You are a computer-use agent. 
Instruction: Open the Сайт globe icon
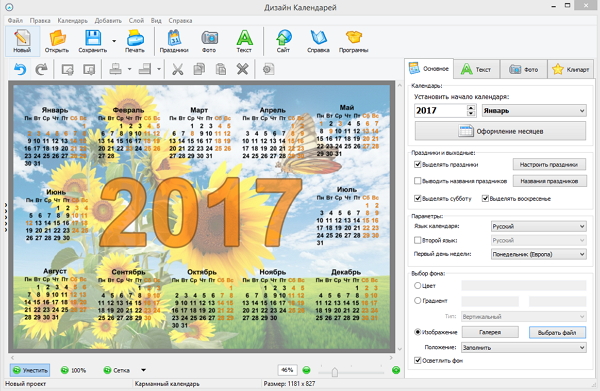[x=284, y=41]
